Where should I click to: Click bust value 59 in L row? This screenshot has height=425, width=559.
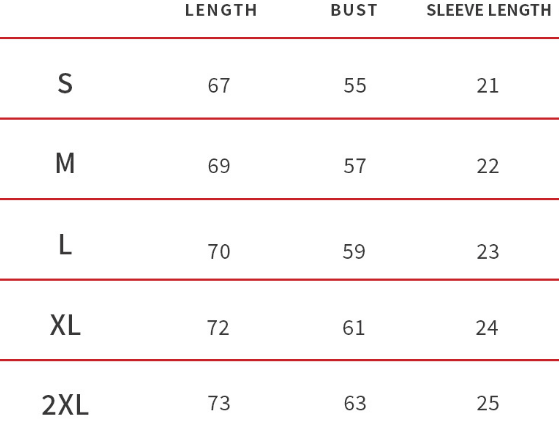pos(354,252)
